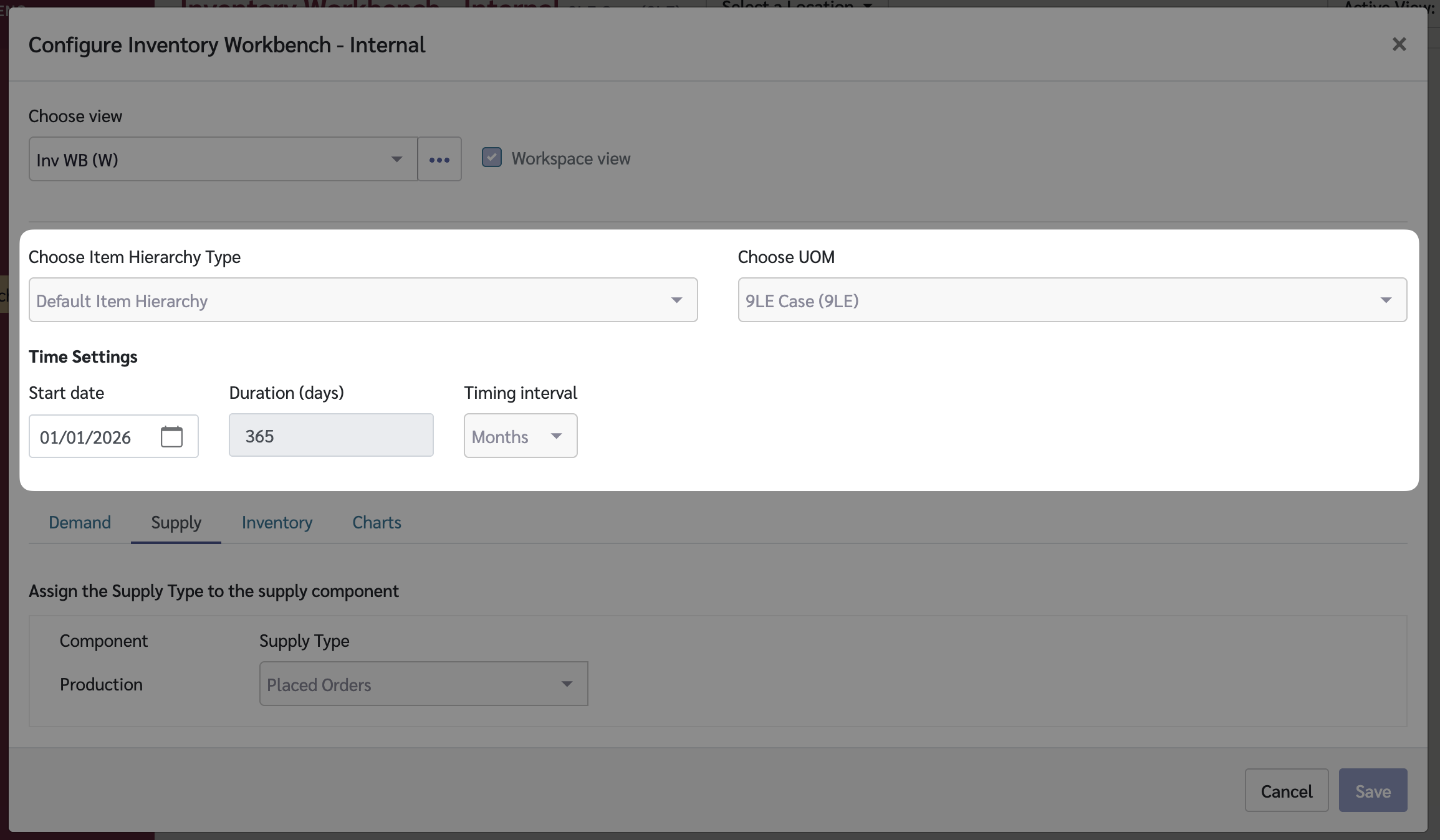Open the Choose UOM dropdown
Image resolution: width=1440 pixels, height=840 pixels.
point(1072,300)
